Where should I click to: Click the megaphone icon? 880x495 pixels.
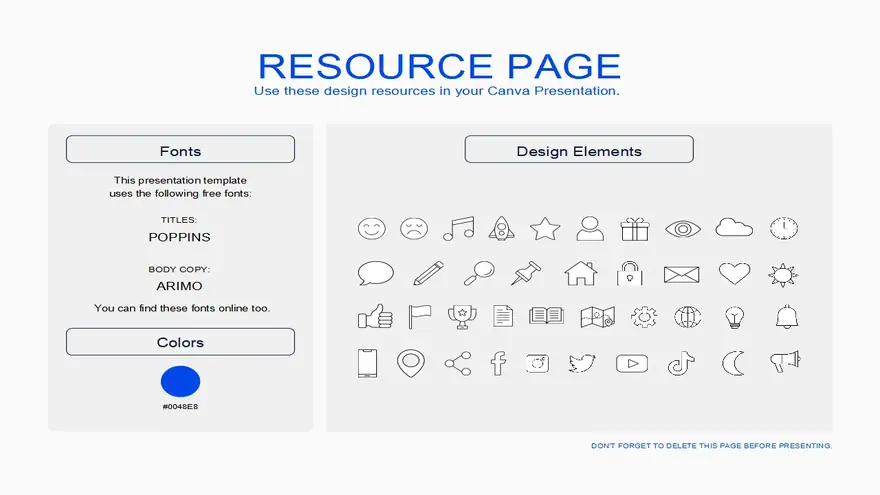coord(785,362)
